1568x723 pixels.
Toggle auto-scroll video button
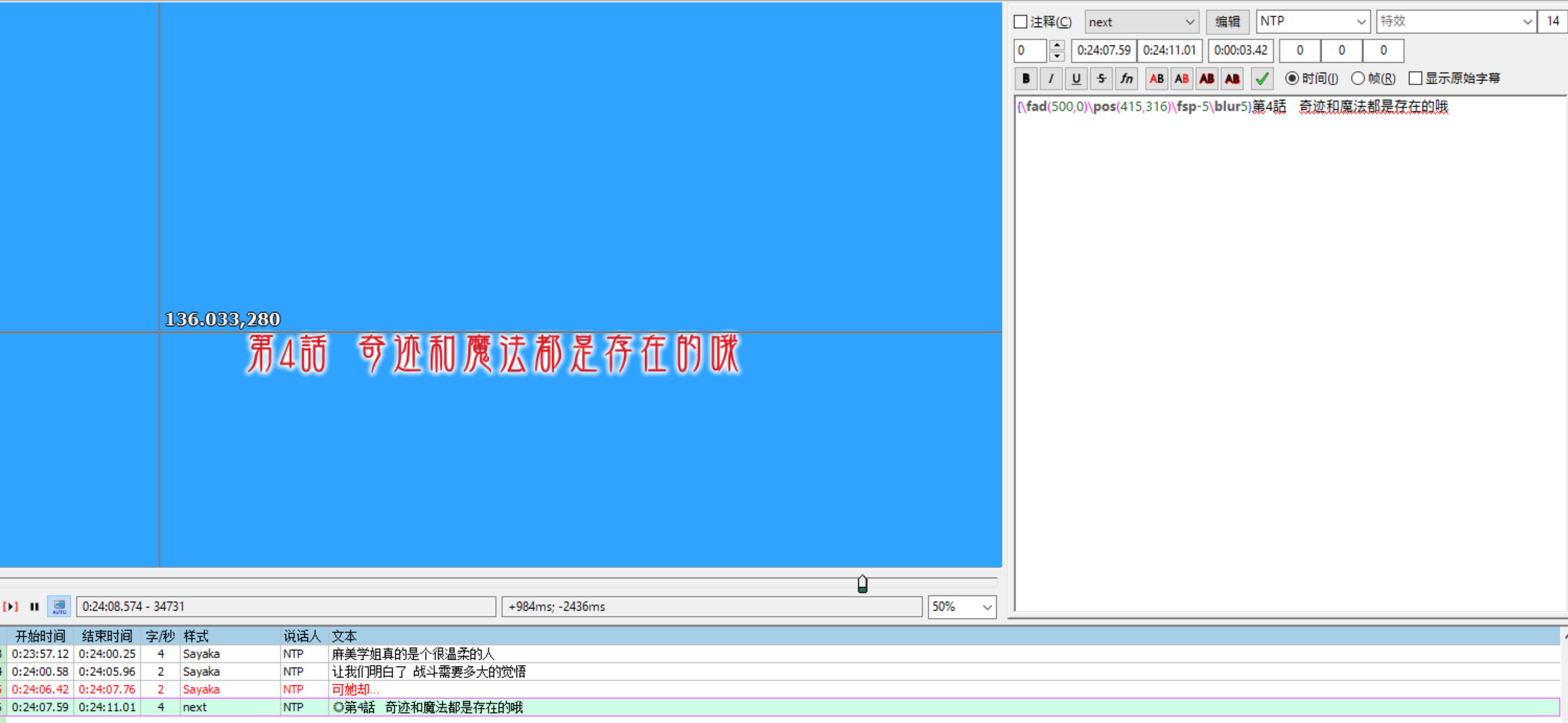(x=59, y=607)
